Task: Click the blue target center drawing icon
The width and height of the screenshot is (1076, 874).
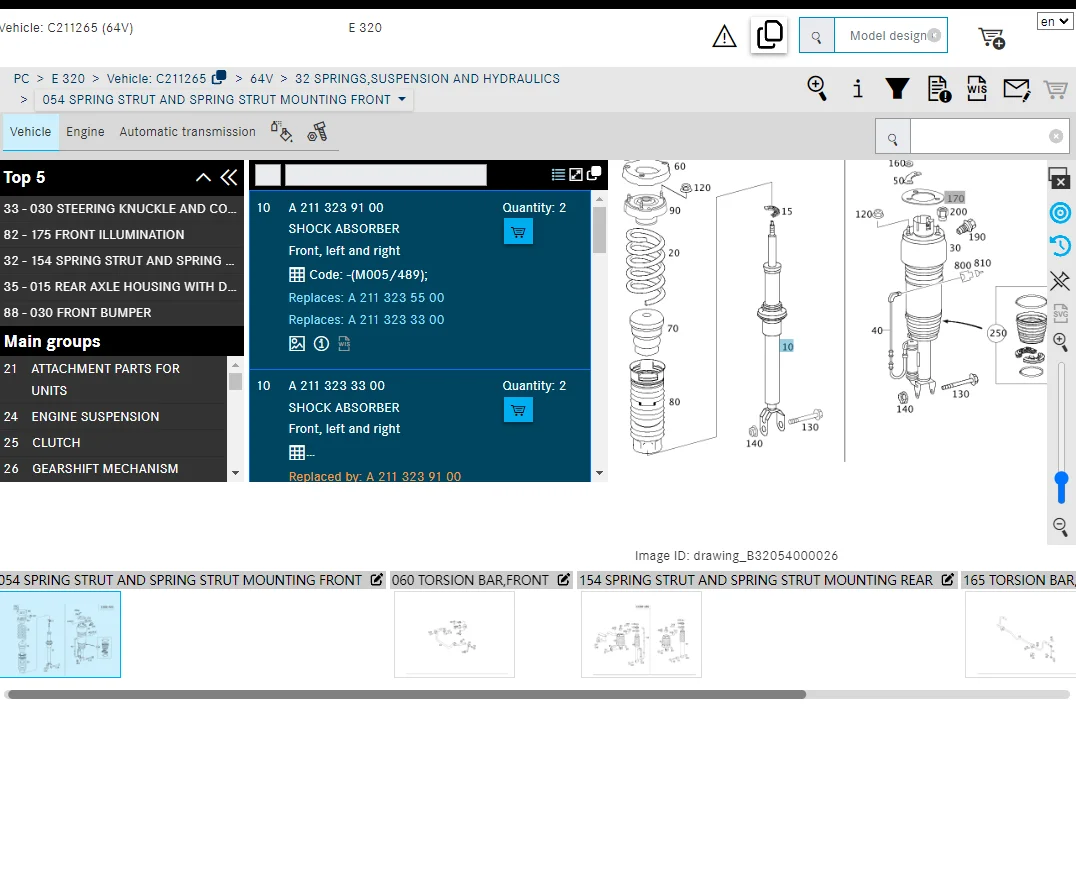Action: point(1060,213)
